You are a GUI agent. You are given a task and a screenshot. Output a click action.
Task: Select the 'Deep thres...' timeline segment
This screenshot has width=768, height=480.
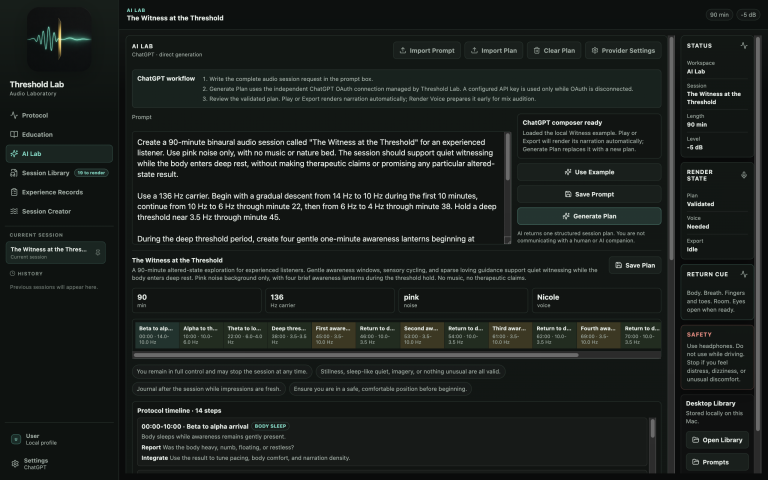click(x=289, y=336)
